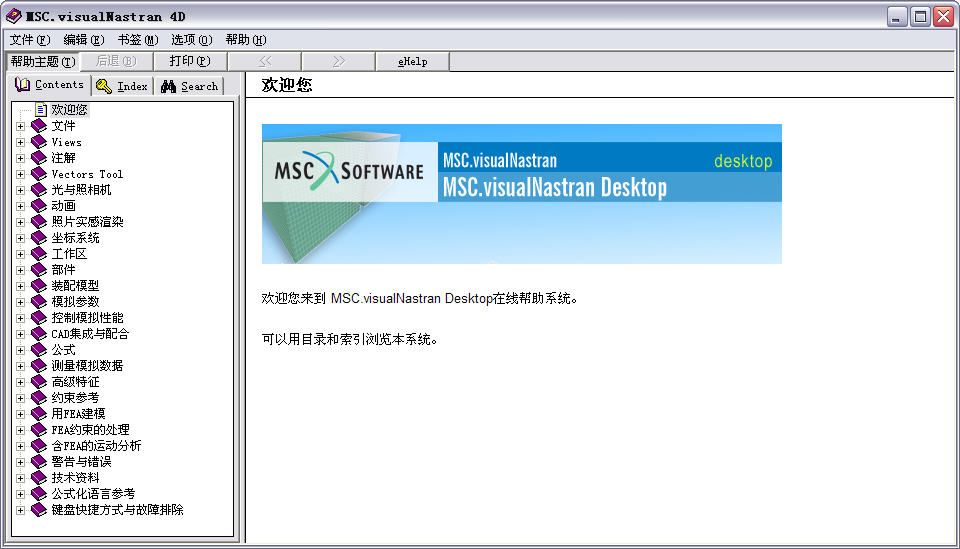This screenshot has width=960, height=549.
Task: Click the 打印(P) print button
Action: coord(190,61)
